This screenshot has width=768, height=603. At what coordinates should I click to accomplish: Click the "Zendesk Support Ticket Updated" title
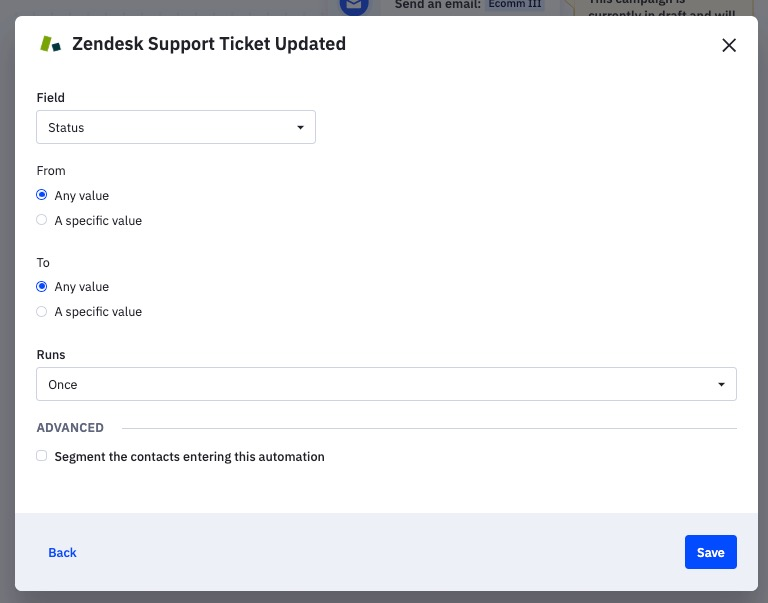(209, 44)
